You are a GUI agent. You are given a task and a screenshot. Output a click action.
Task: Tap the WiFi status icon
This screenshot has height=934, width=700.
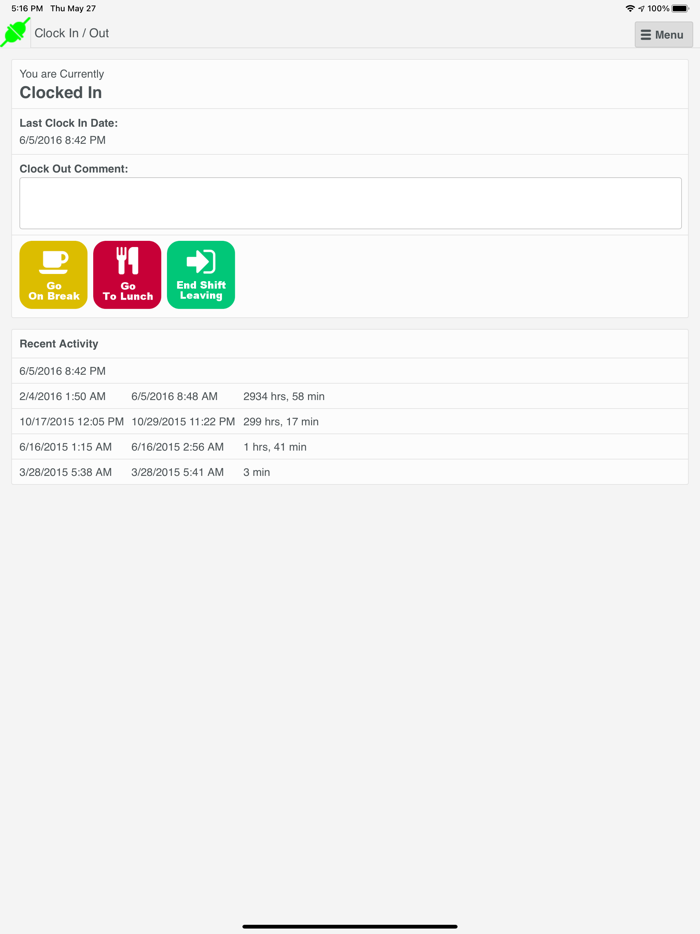[x=630, y=8]
